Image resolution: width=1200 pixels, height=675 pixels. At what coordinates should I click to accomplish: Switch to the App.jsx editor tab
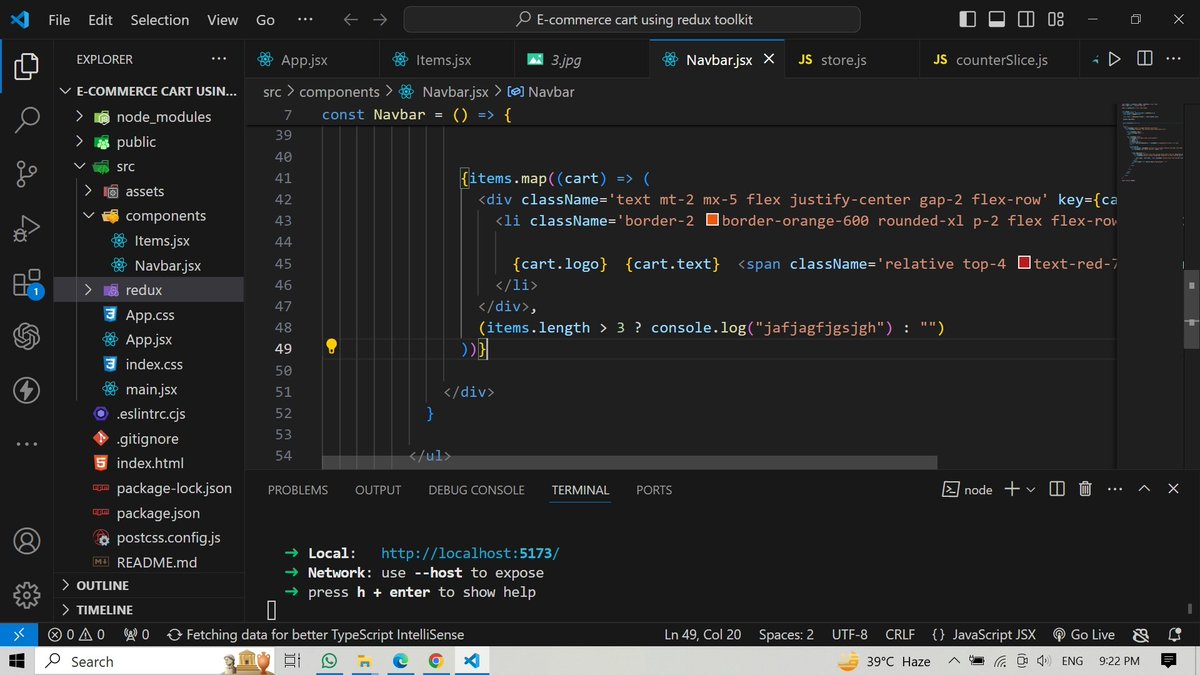[312, 60]
